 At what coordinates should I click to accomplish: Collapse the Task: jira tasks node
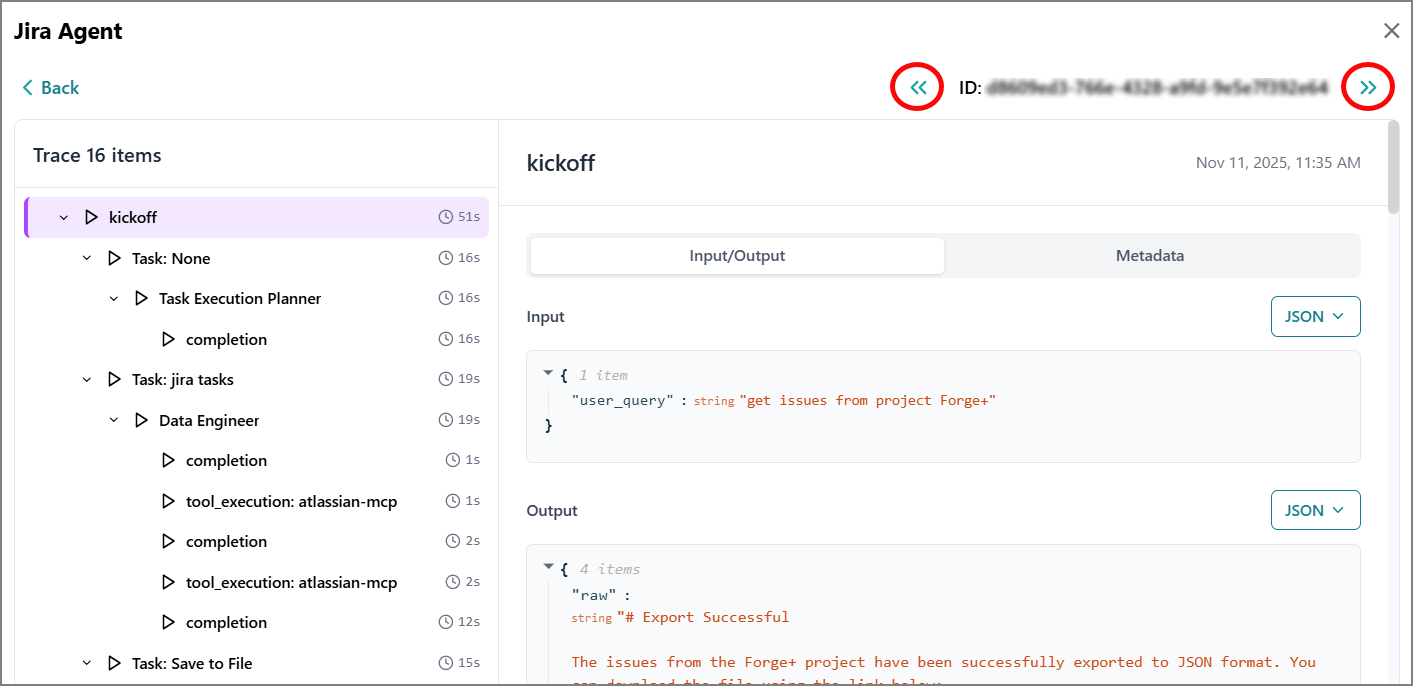tap(87, 380)
